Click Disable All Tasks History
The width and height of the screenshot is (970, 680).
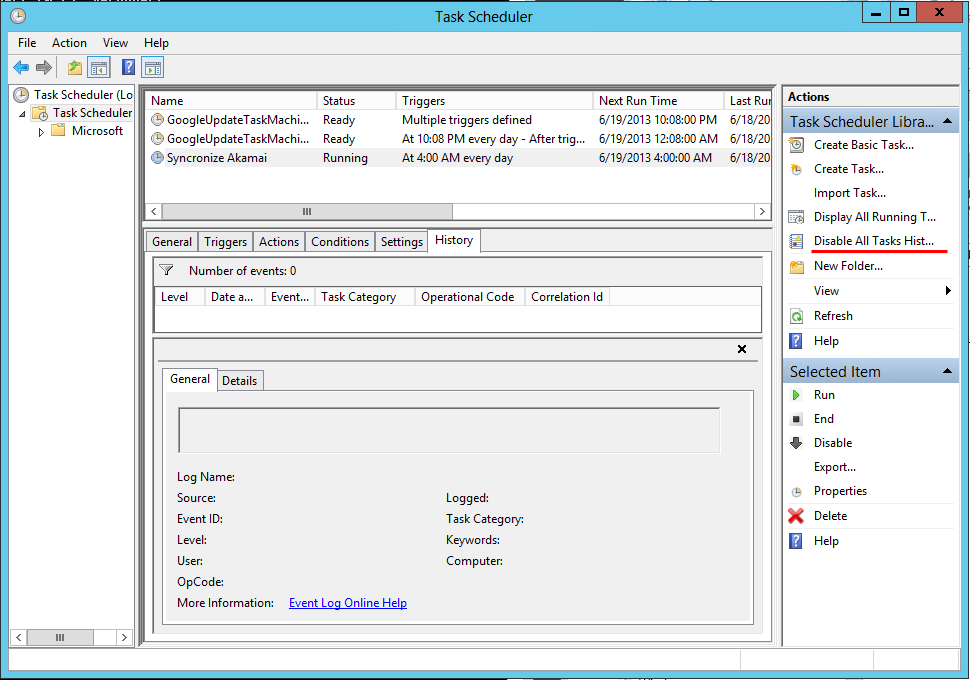click(873, 241)
